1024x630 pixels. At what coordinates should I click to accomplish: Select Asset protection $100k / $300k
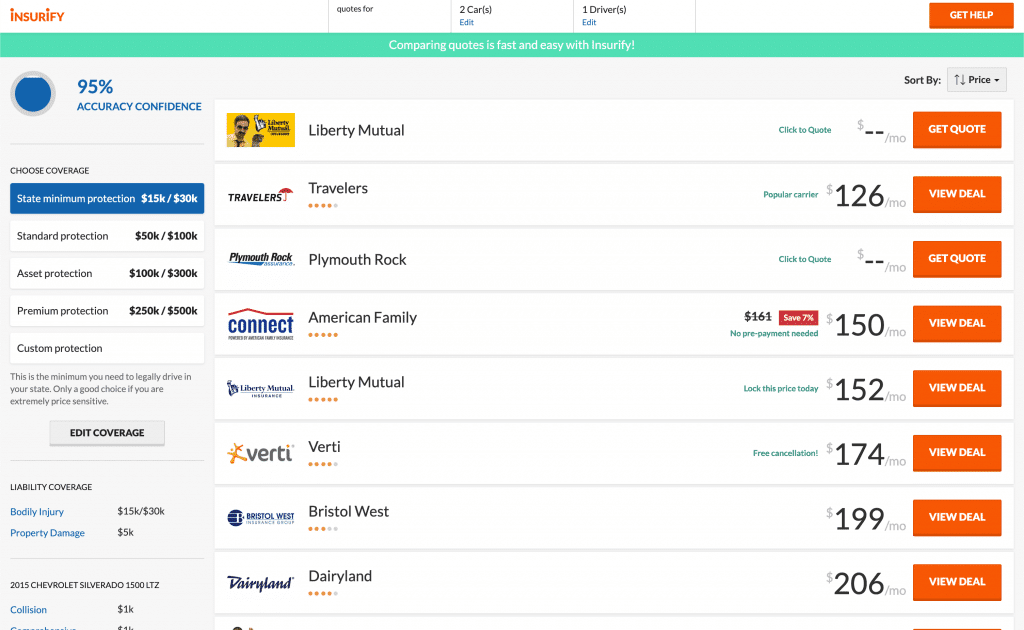click(107, 273)
